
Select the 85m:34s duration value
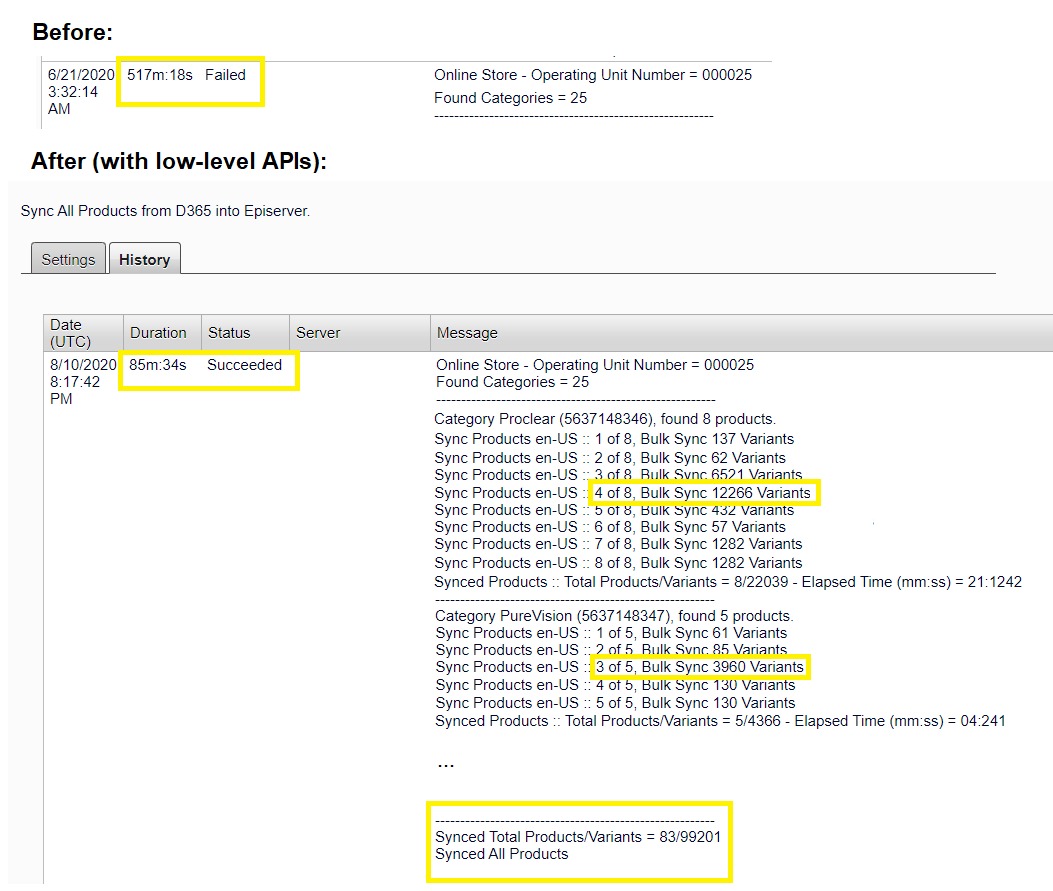157,365
